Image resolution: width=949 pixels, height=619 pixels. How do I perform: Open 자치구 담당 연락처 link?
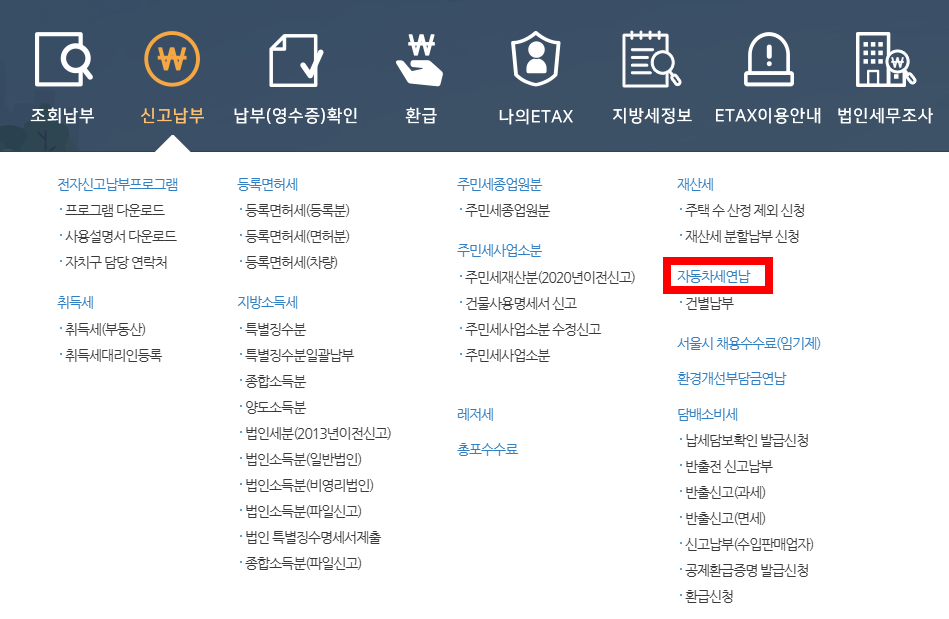pyautogui.click(x=116, y=262)
